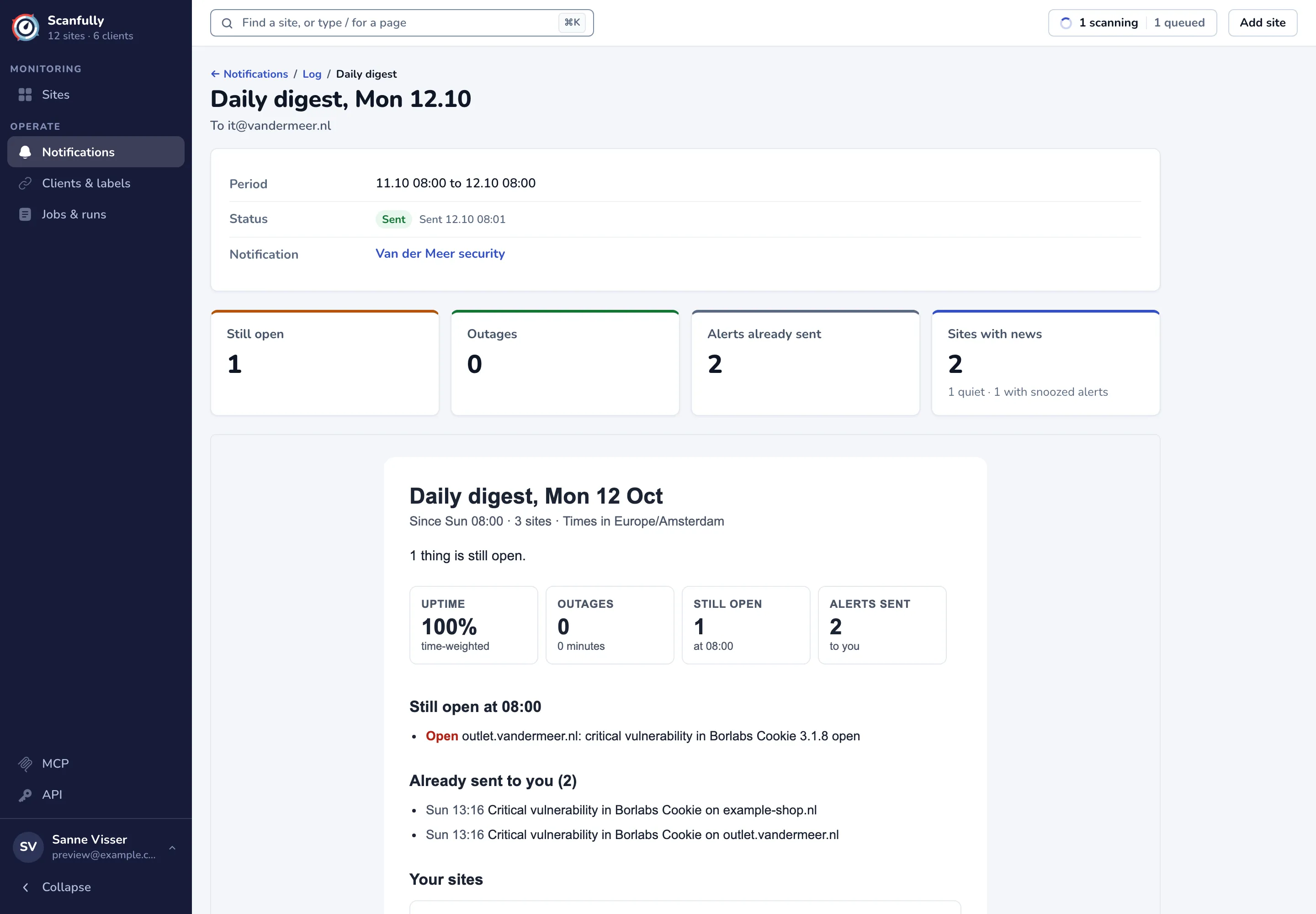
Task: Click the search magnifier icon
Action: point(228,23)
